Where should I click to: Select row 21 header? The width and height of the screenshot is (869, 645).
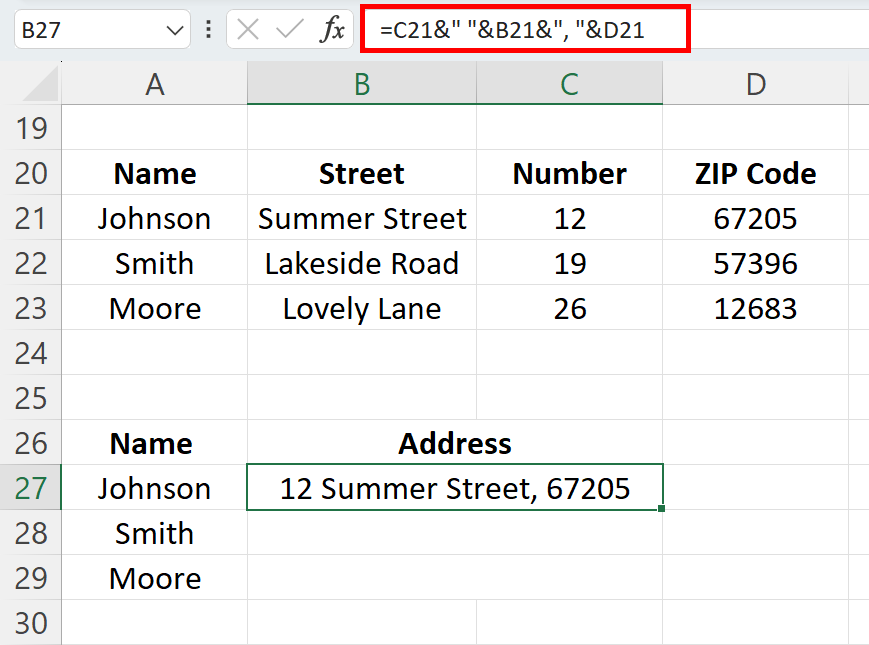[x=31, y=218]
